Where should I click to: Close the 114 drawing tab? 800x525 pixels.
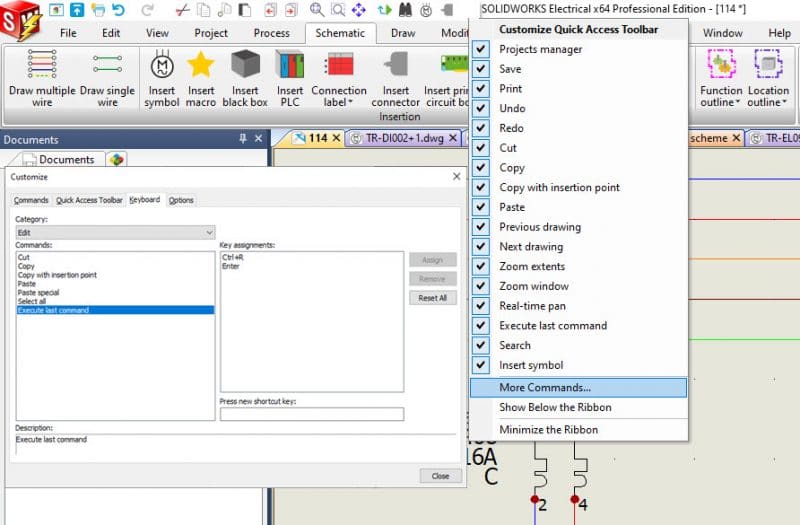point(336,138)
